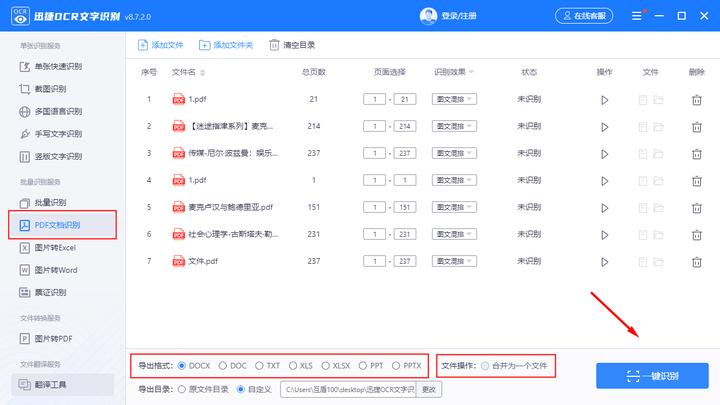Click the user avatar icon
Image resolution: width=720 pixels, height=405 pixels.
click(x=428, y=16)
